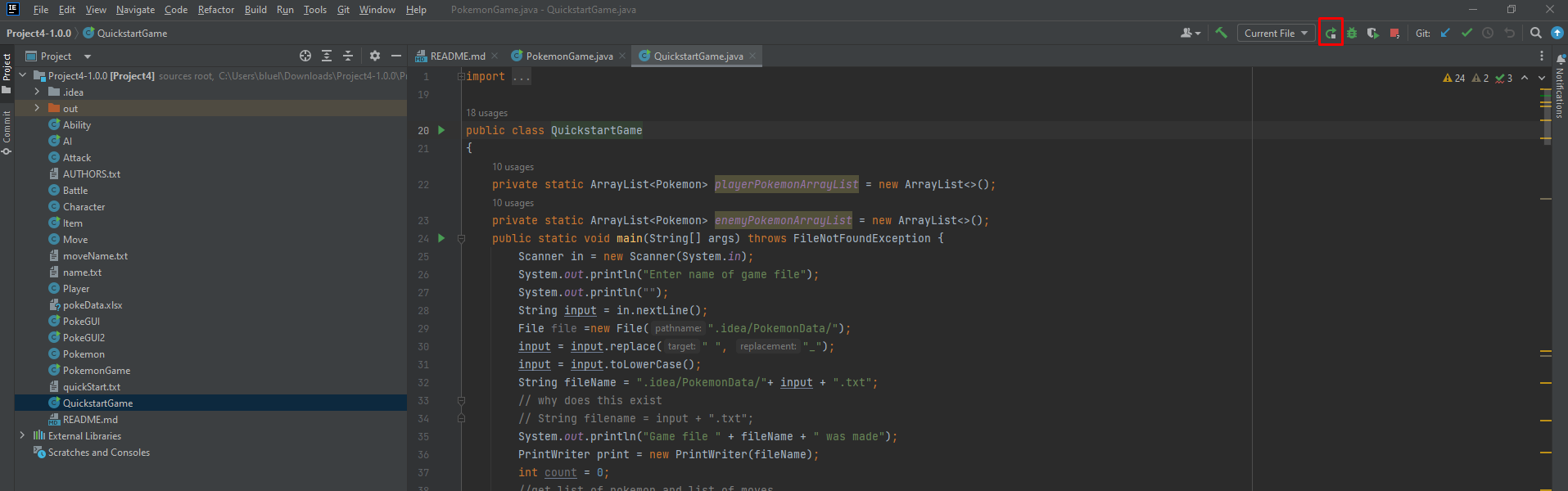Open Project panel settings gear

coord(375,56)
